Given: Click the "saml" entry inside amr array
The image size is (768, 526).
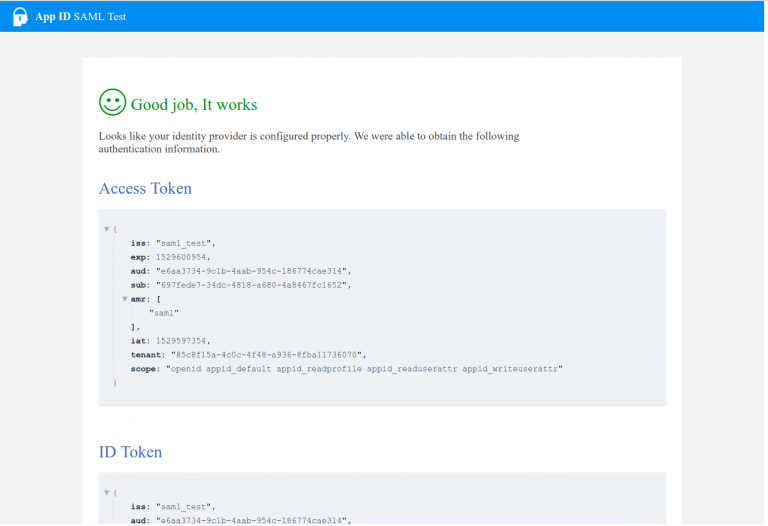Looking at the screenshot, I should point(166,313).
